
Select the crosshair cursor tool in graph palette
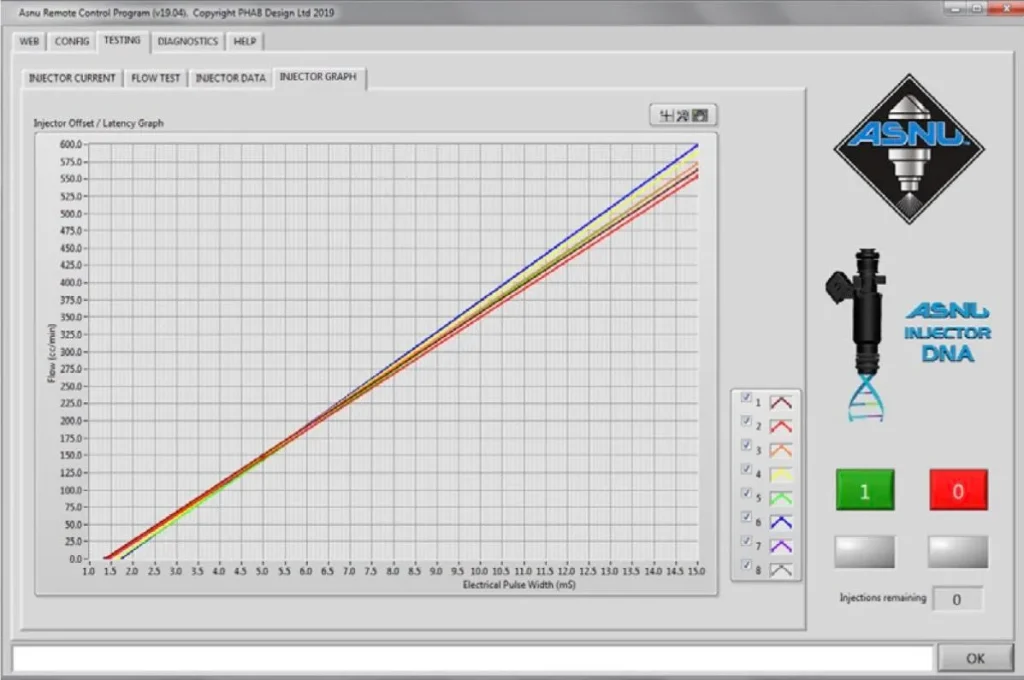664,116
